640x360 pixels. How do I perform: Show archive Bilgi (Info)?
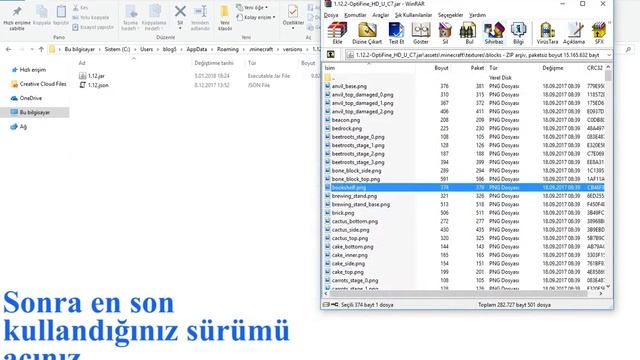(x=518, y=33)
